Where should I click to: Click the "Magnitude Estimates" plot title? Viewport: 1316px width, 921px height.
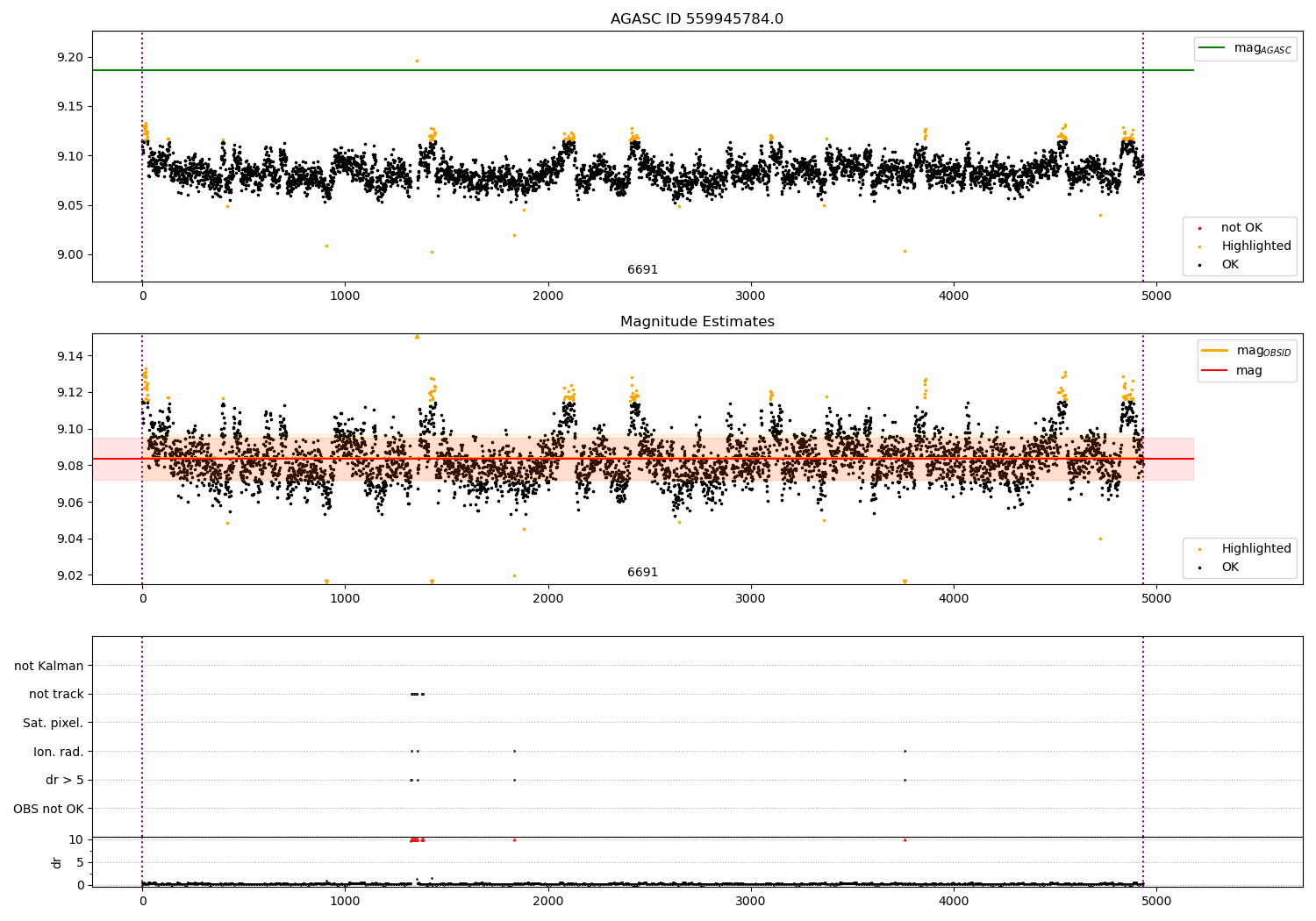[x=697, y=322]
